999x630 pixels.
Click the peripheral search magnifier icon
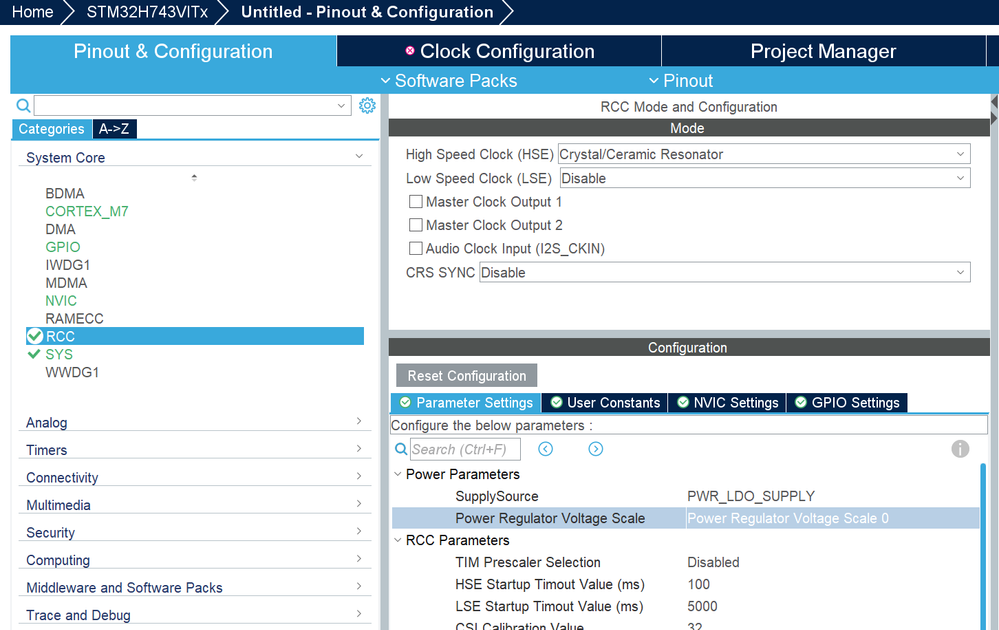point(23,105)
